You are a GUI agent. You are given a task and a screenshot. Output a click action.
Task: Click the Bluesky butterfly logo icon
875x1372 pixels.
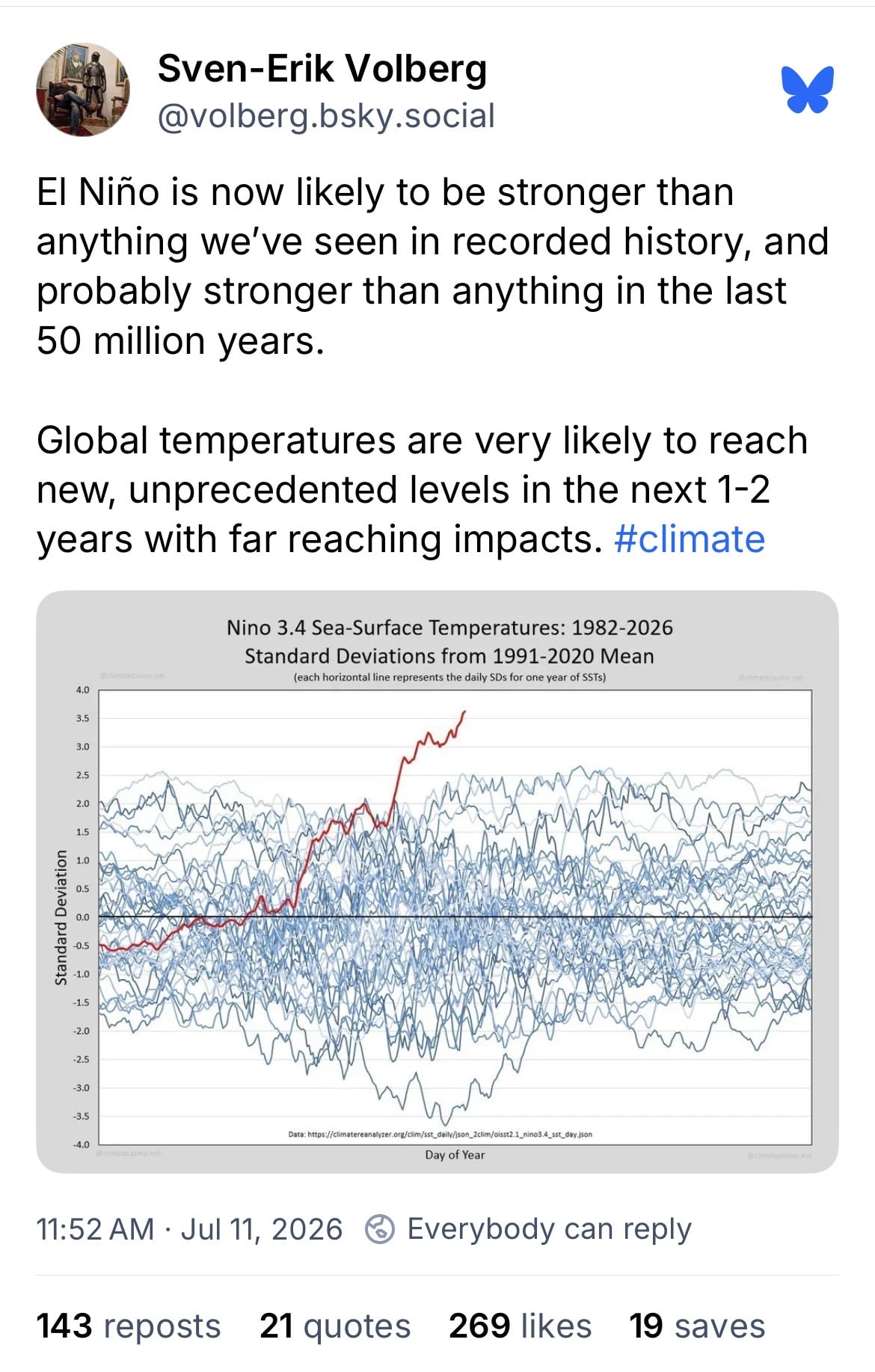point(808,90)
